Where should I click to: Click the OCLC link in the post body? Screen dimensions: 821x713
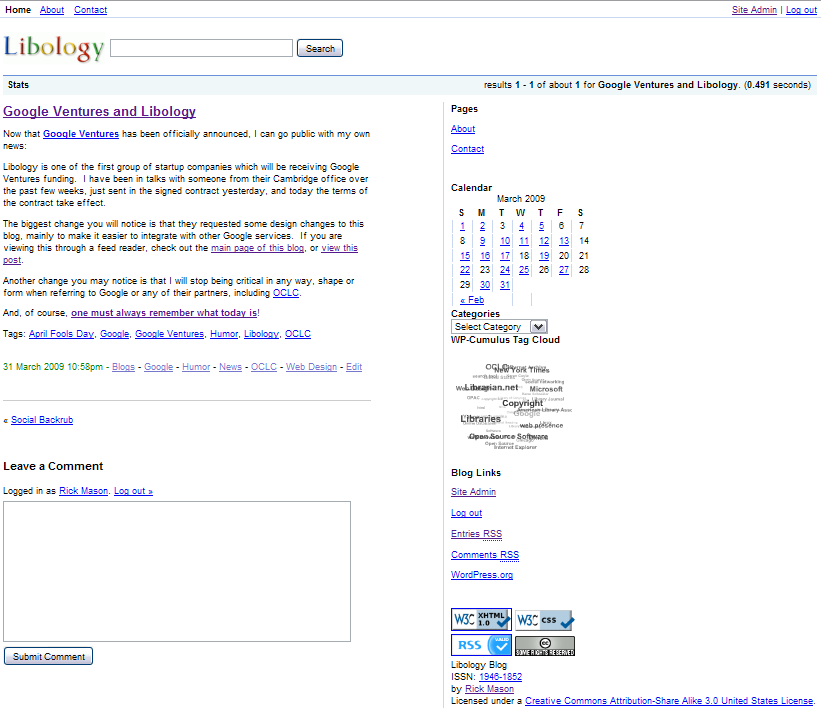286,293
